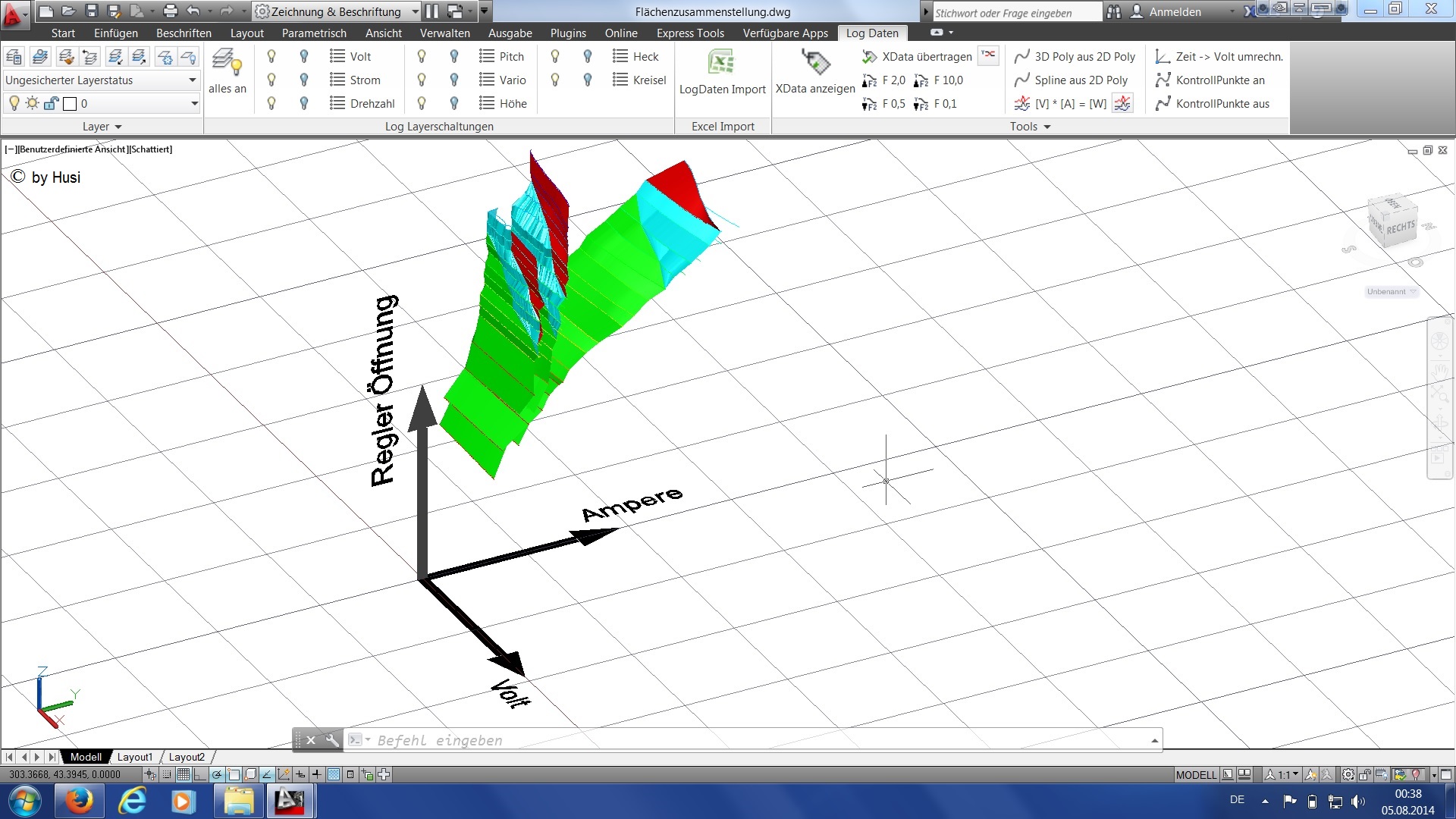Click the wrench icon in command line
Image resolution: width=1456 pixels, height=819 pixels.
click(332, 740)
